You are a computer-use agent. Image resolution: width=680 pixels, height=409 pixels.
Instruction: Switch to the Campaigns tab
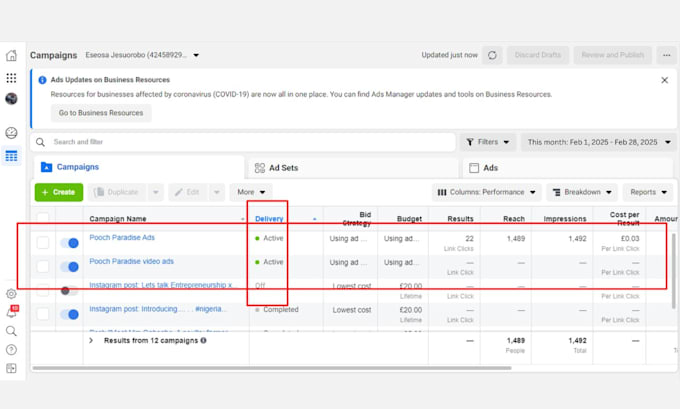(139, 167)
